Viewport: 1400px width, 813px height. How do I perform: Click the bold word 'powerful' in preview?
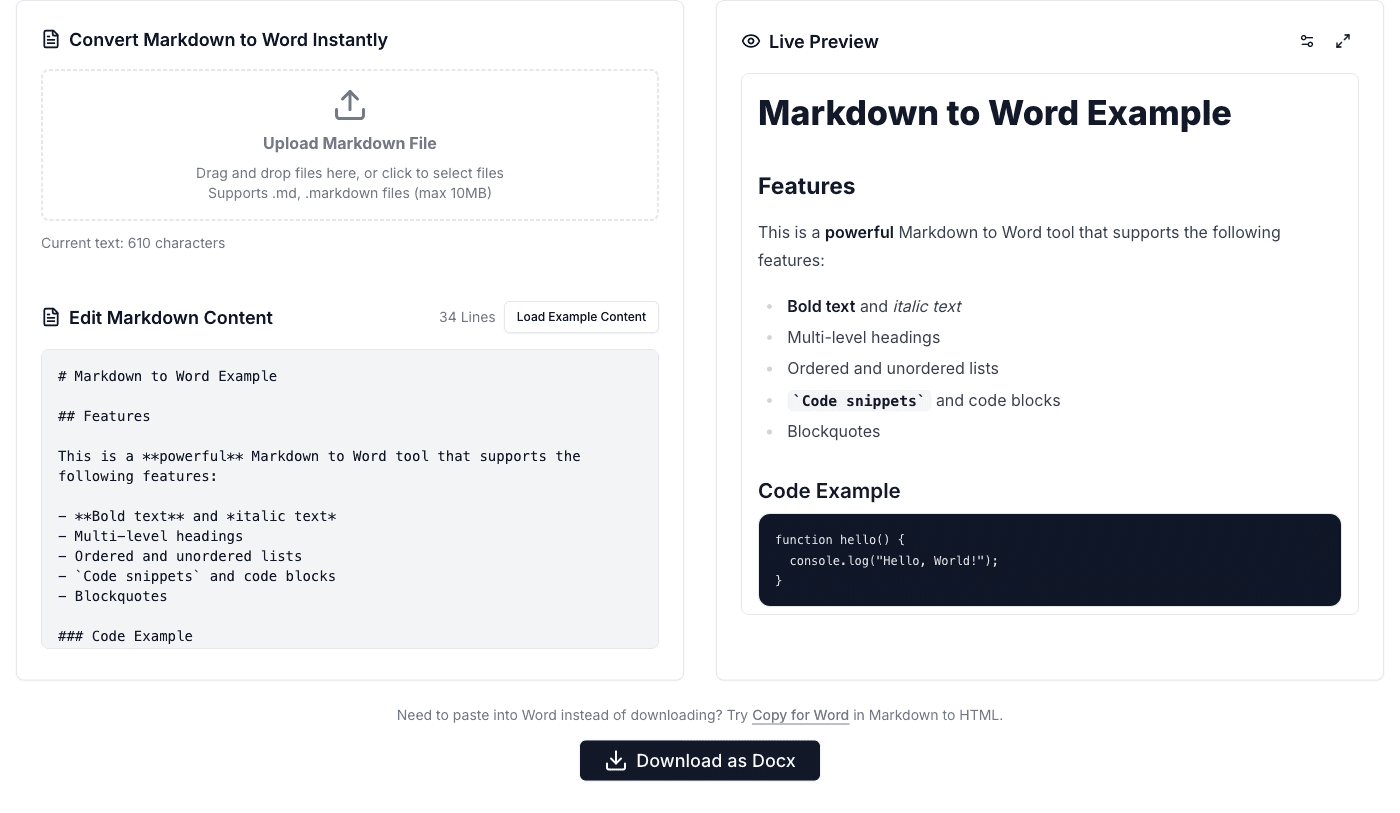pyautogui.click(x=859, y=232)
